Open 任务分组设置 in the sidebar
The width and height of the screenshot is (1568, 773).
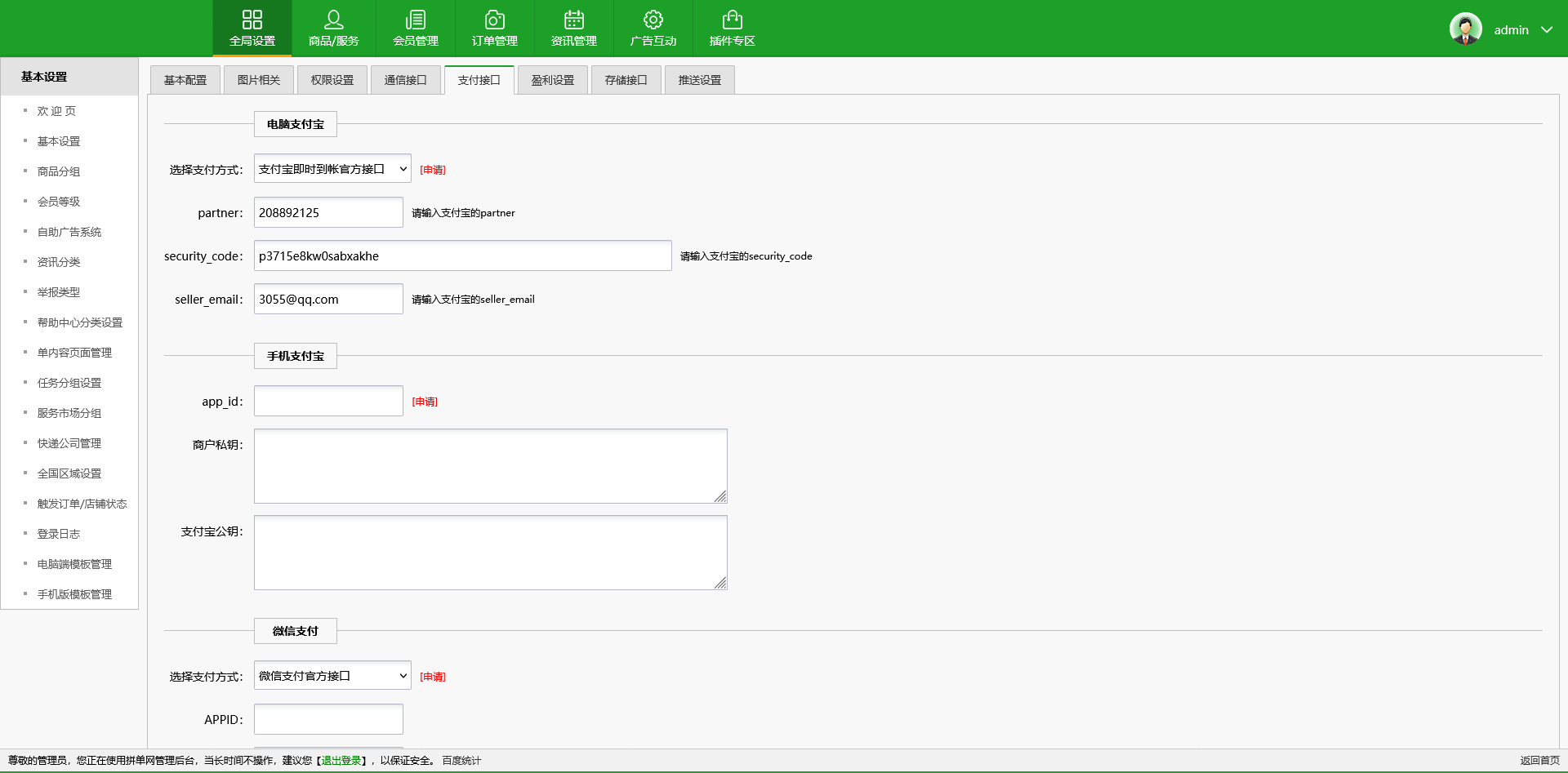(69, 383)
